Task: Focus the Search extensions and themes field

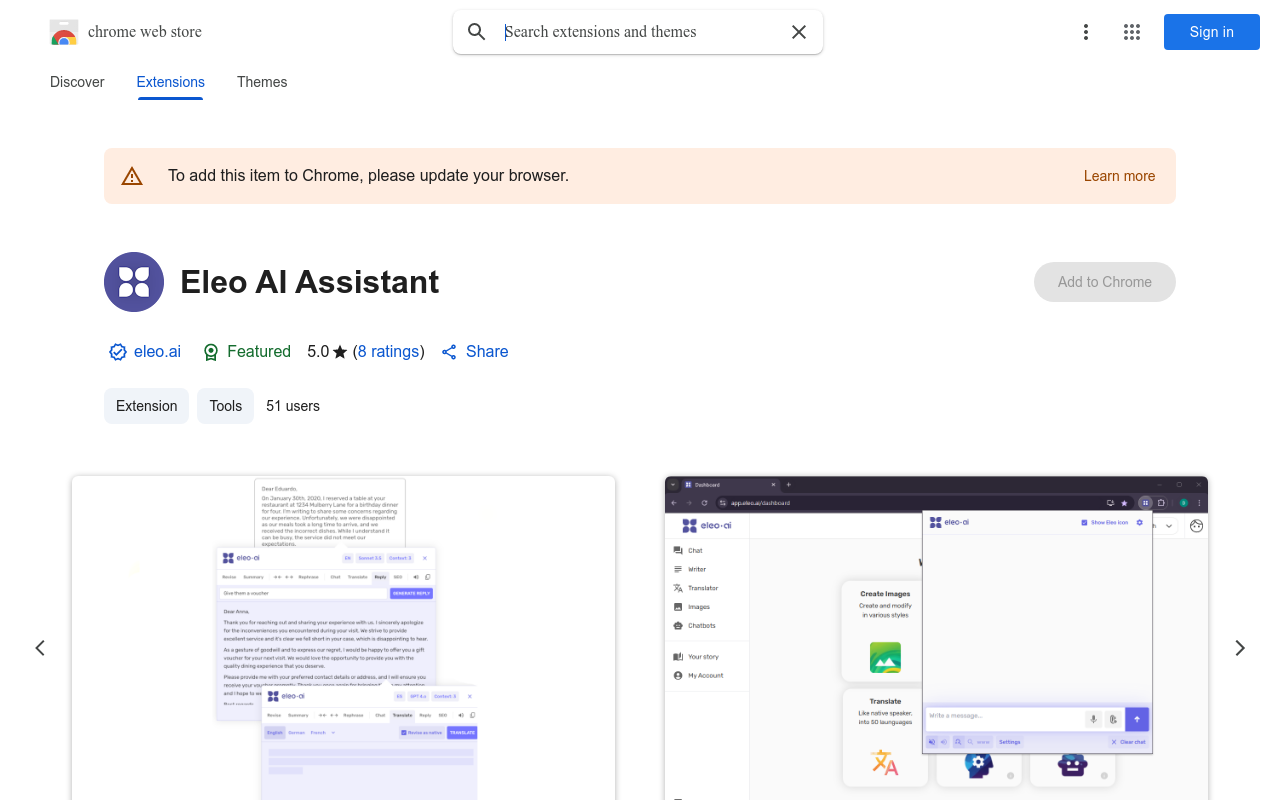Action: tap(640, 32)
